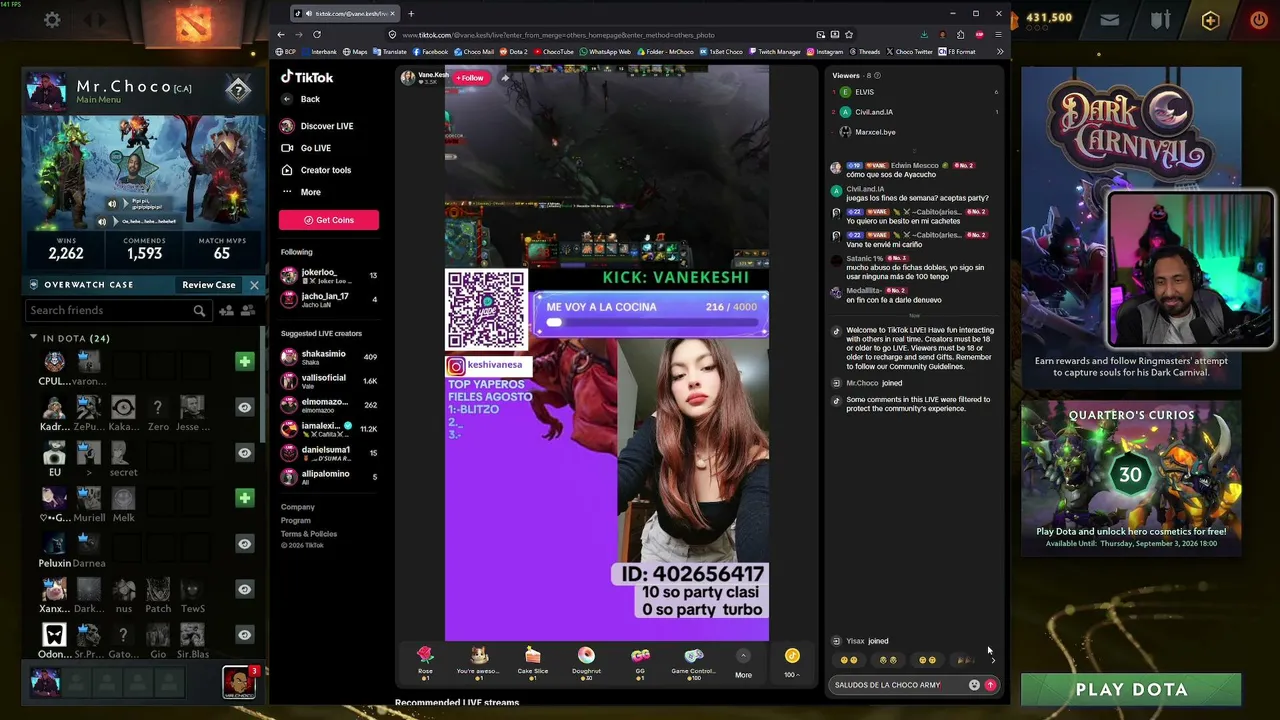This screenshot has width=1280, height=720.
Task: Go back in the browser
Action: (x=279, y=34)
